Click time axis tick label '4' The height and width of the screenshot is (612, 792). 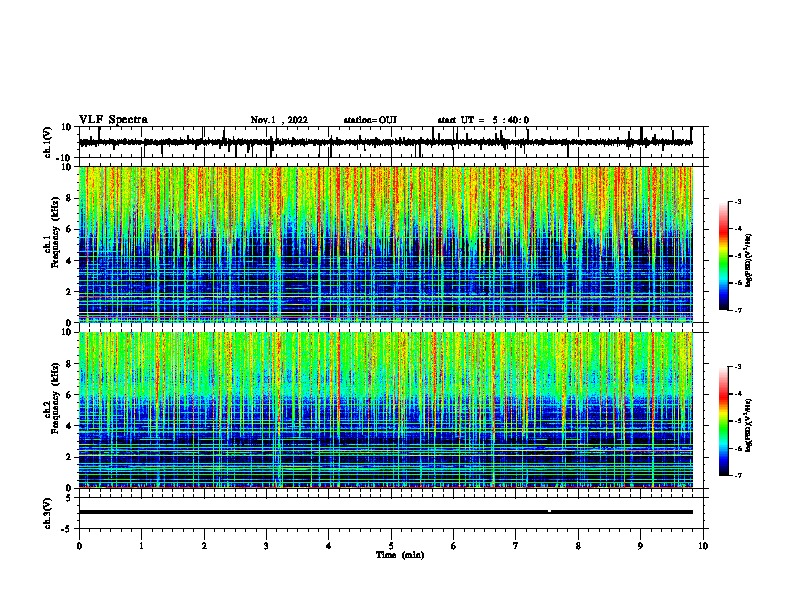pos(329,546)
